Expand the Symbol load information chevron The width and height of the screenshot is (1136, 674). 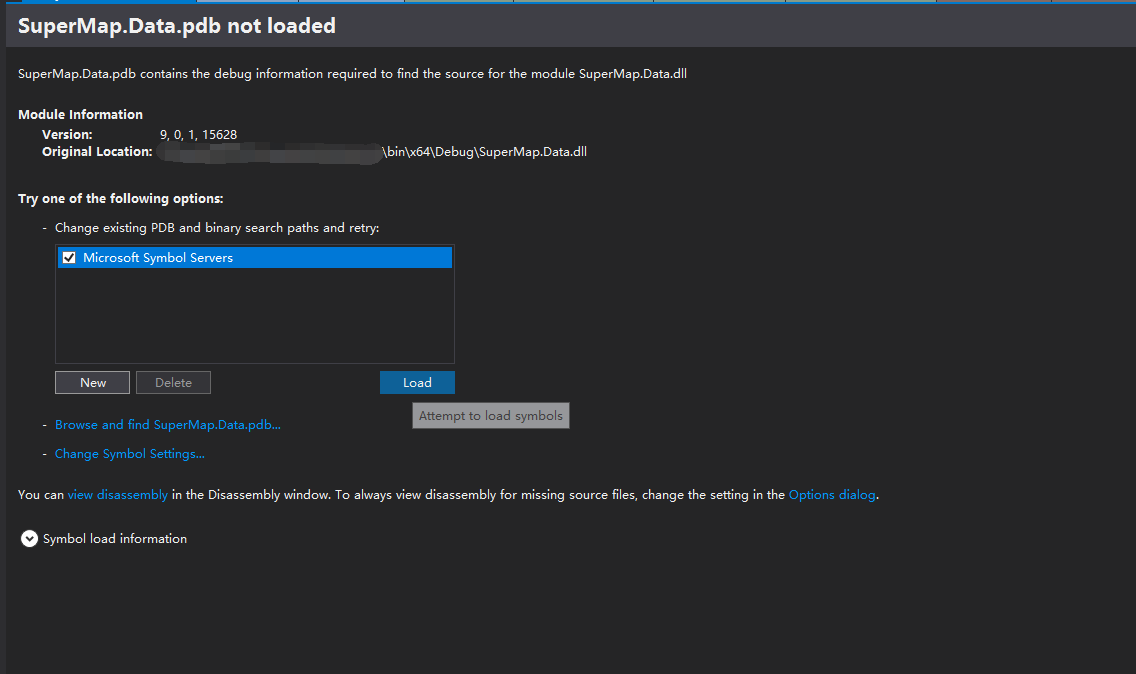click(29, 538)
